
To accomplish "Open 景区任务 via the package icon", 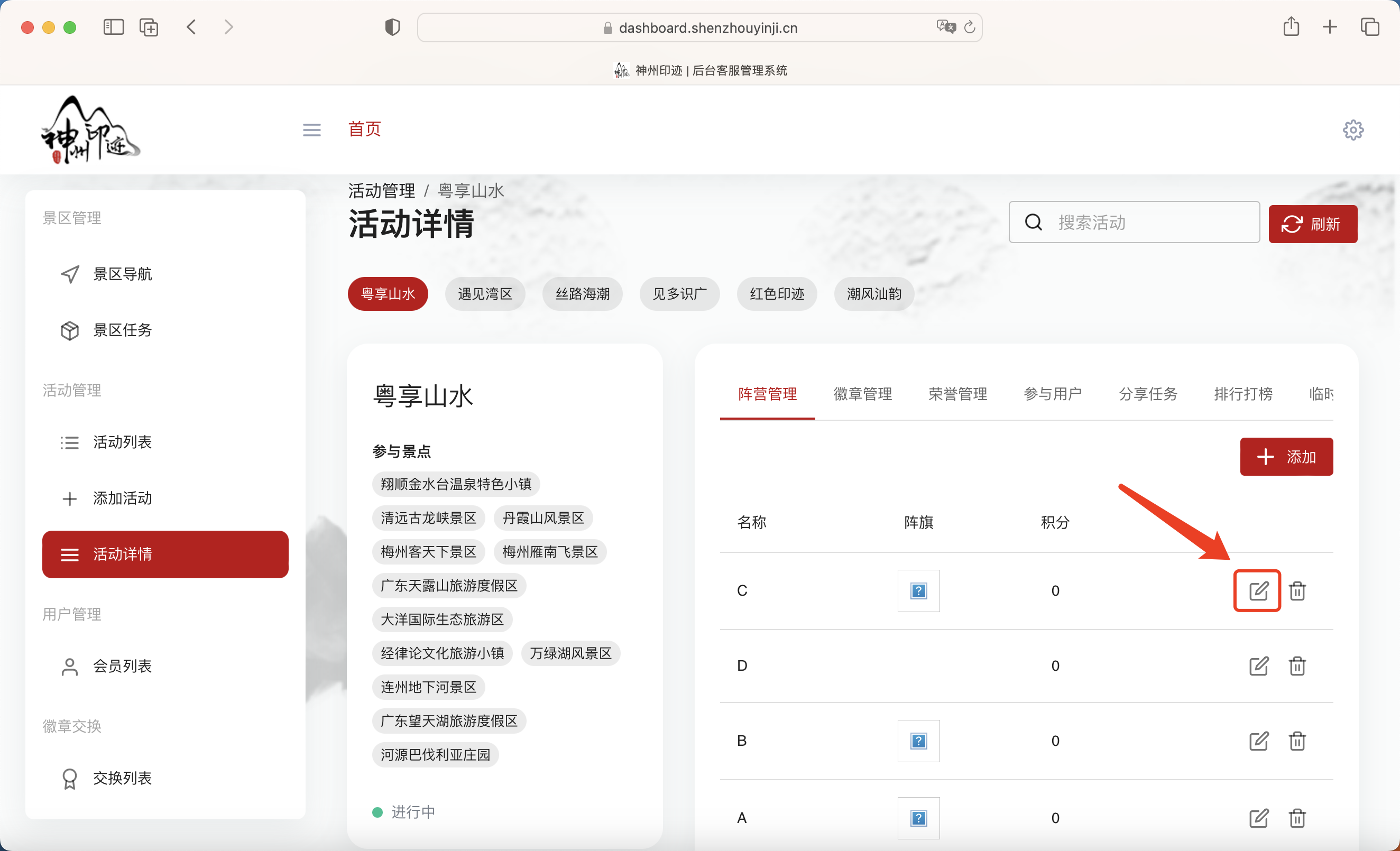I will 69,330.
